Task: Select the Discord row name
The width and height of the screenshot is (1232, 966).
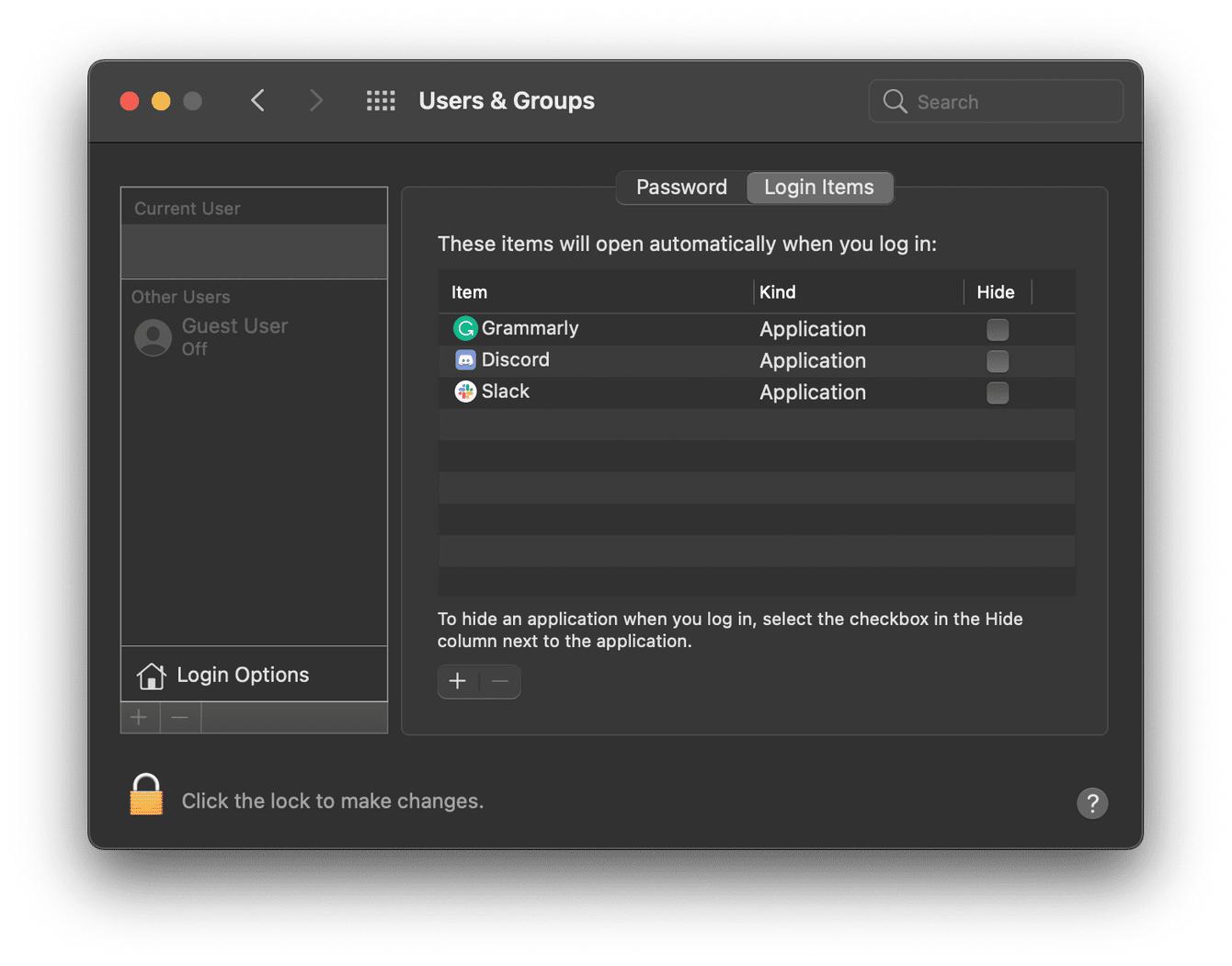Action: pyautogui.click(x=516, y=359)
